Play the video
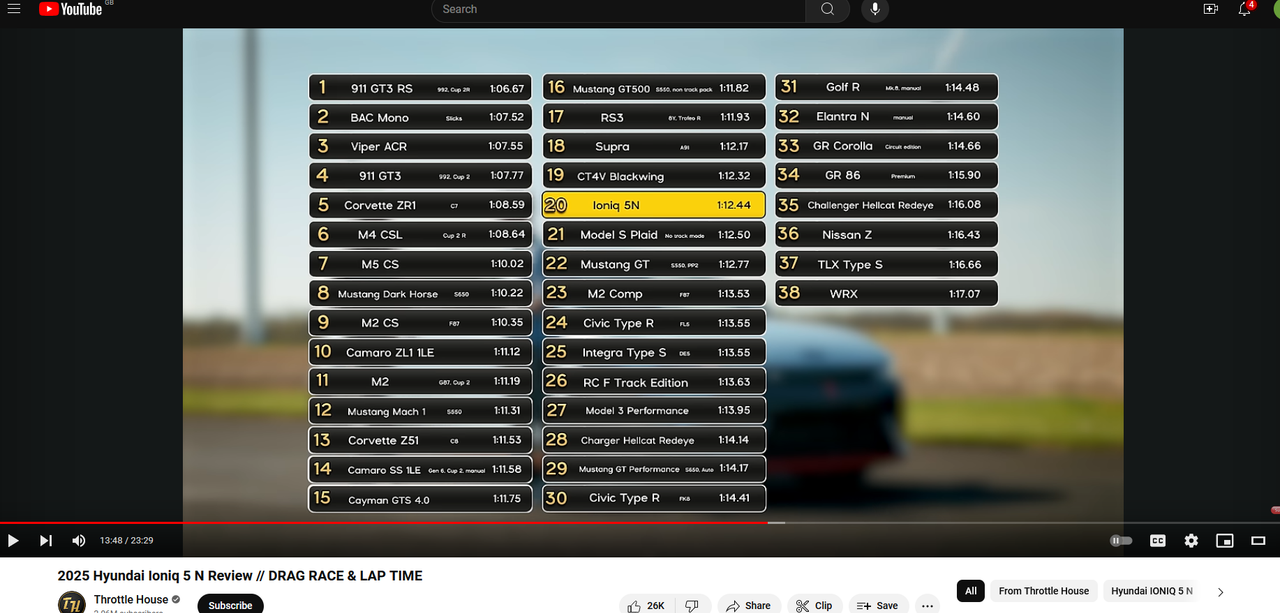The width and height of the screenshot is (1280, 613). coord(13,540)
